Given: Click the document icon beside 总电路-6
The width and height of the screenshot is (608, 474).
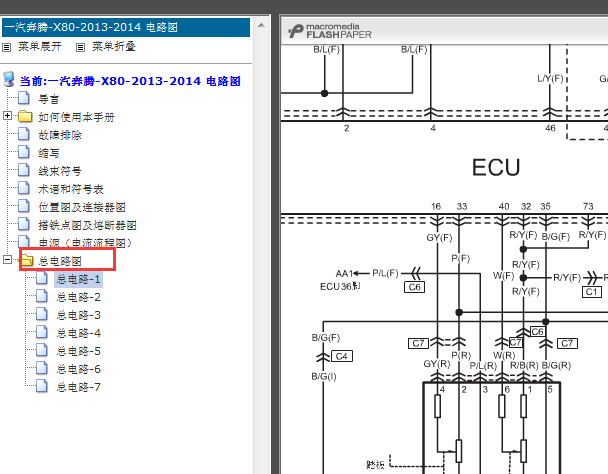Looking at the screenshot, I should (x=42, y=368).
